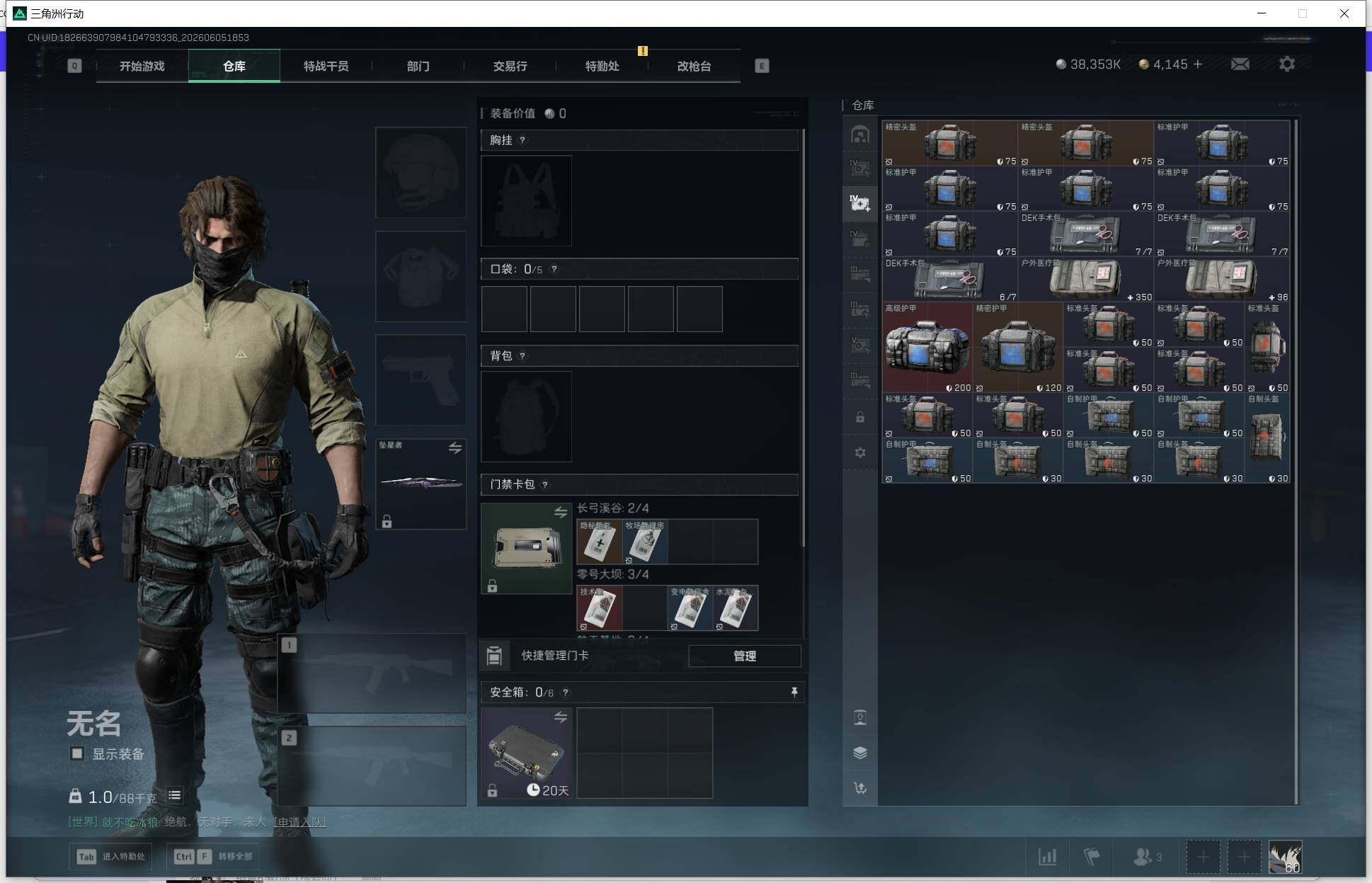Click the shopping cart upload icon
The width and height of the screenshot is (1372, 883).
(860, 788)
